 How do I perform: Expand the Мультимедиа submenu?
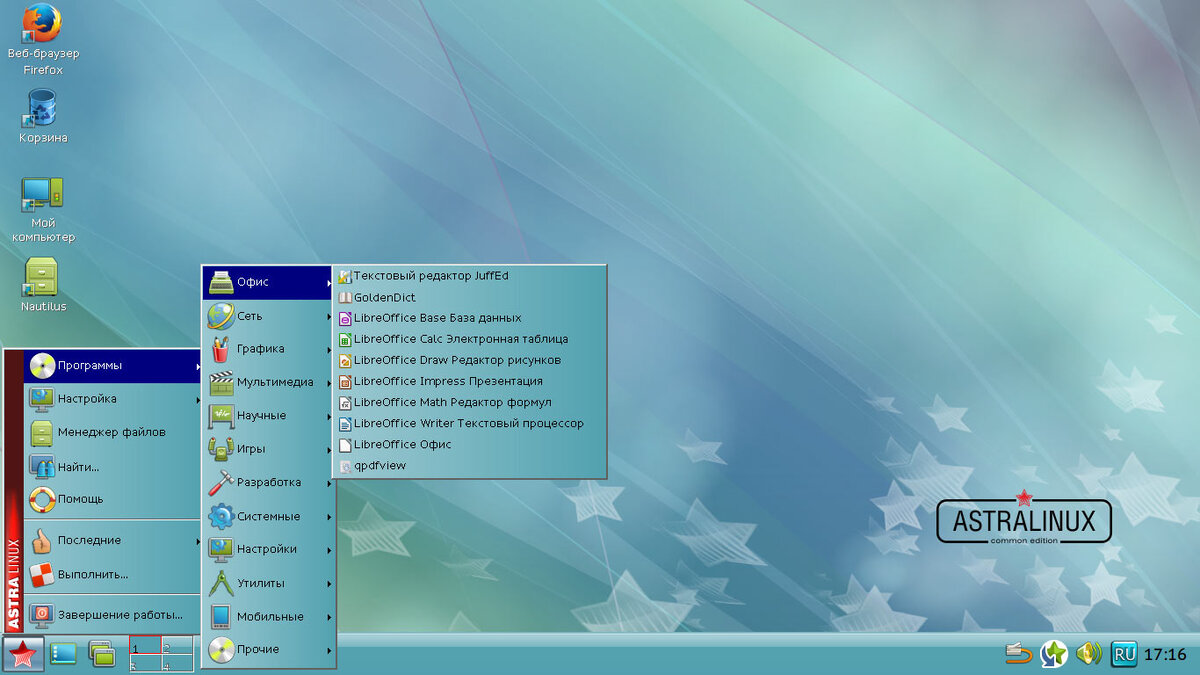pyautogui.click(x=268, y=382)
